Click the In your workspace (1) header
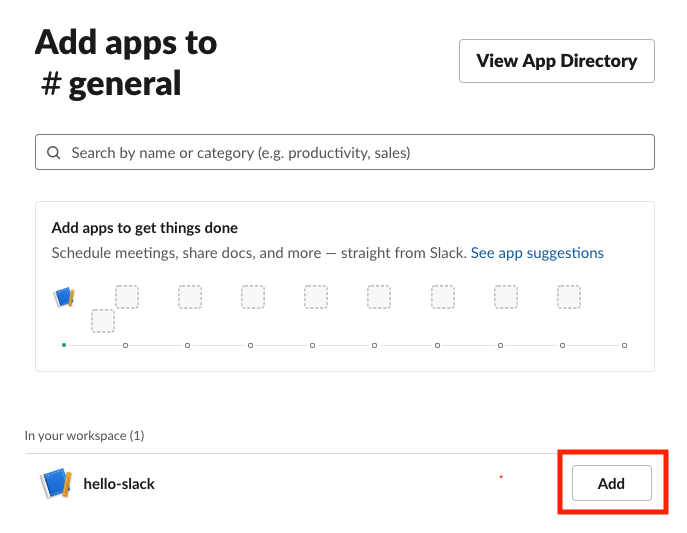 coord(85,436)
